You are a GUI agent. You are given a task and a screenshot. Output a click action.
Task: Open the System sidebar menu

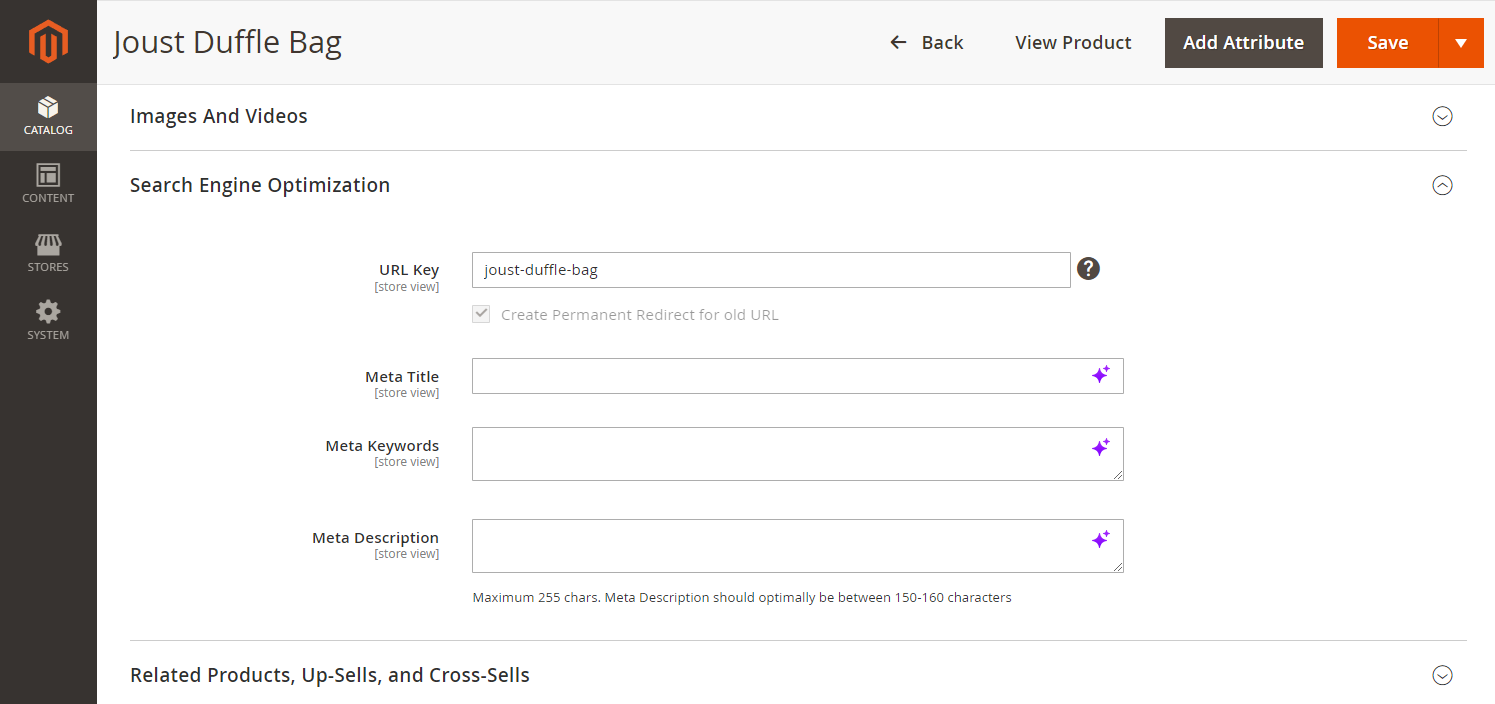coord(48,322)
